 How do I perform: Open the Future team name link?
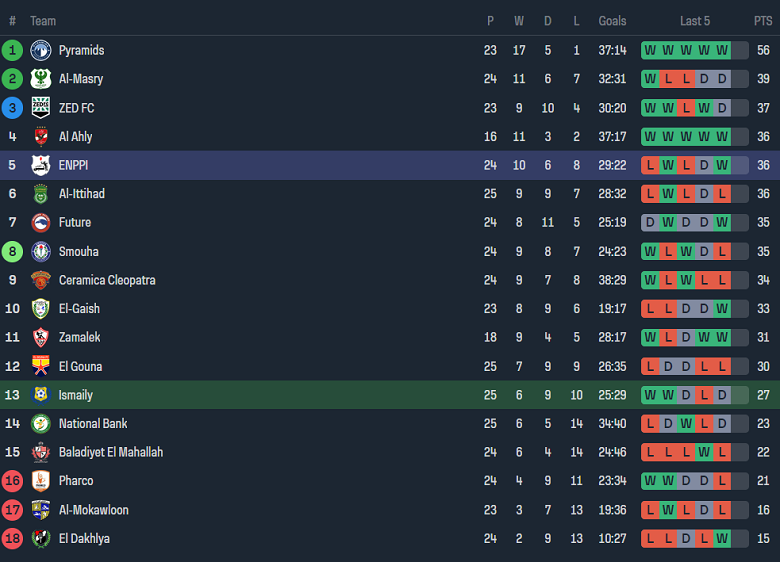pos(75,223)
